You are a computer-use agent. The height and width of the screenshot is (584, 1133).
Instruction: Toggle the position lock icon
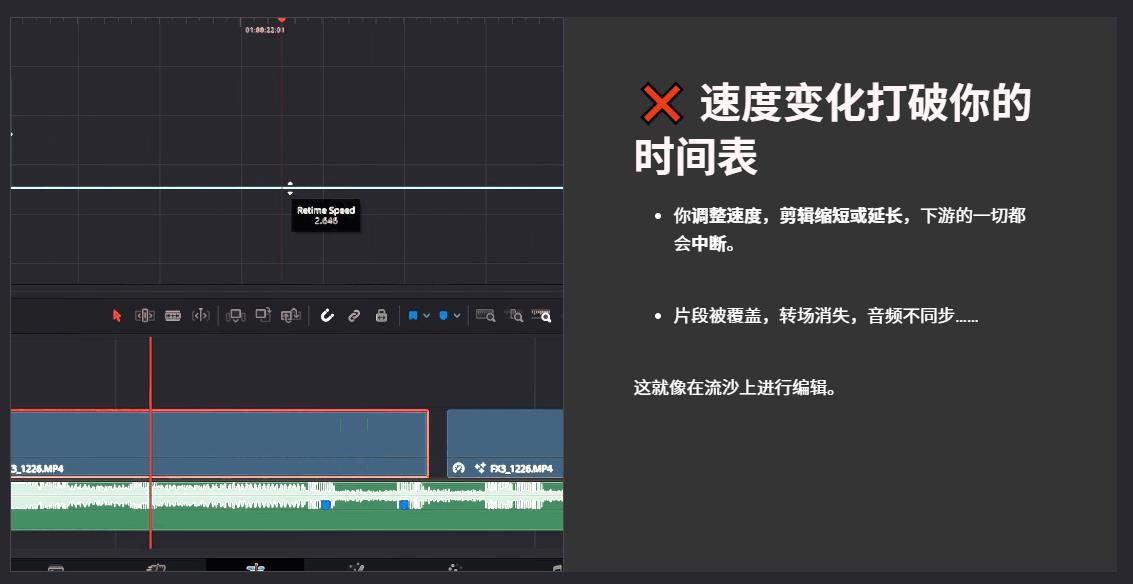tap(381, 315)
